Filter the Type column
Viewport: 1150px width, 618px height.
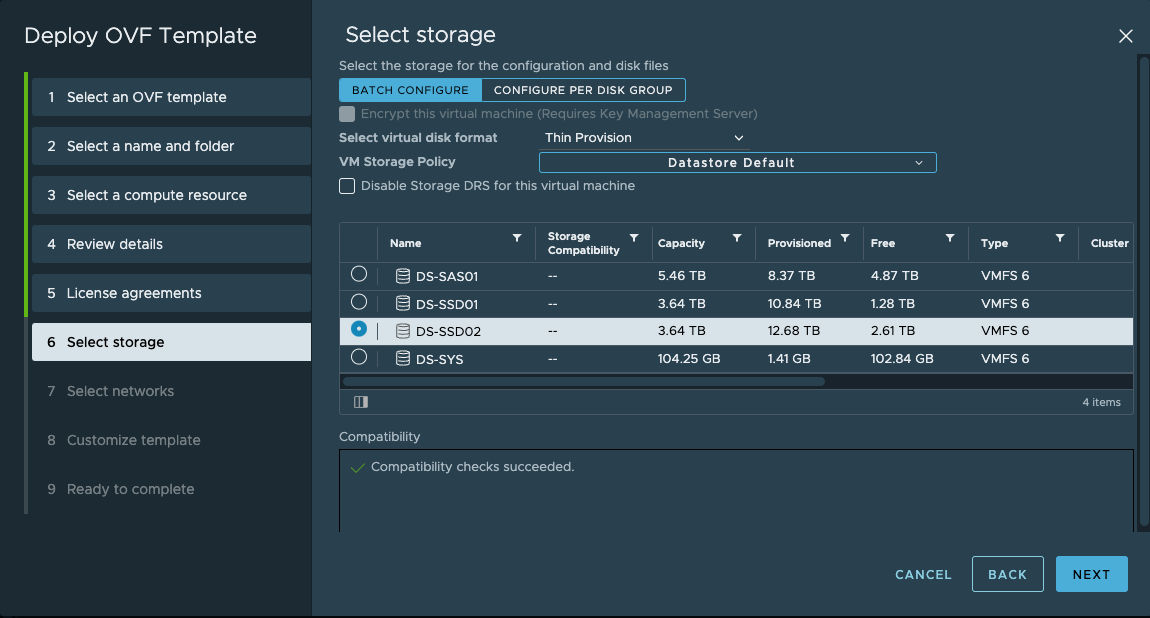tap(1060, 238)
